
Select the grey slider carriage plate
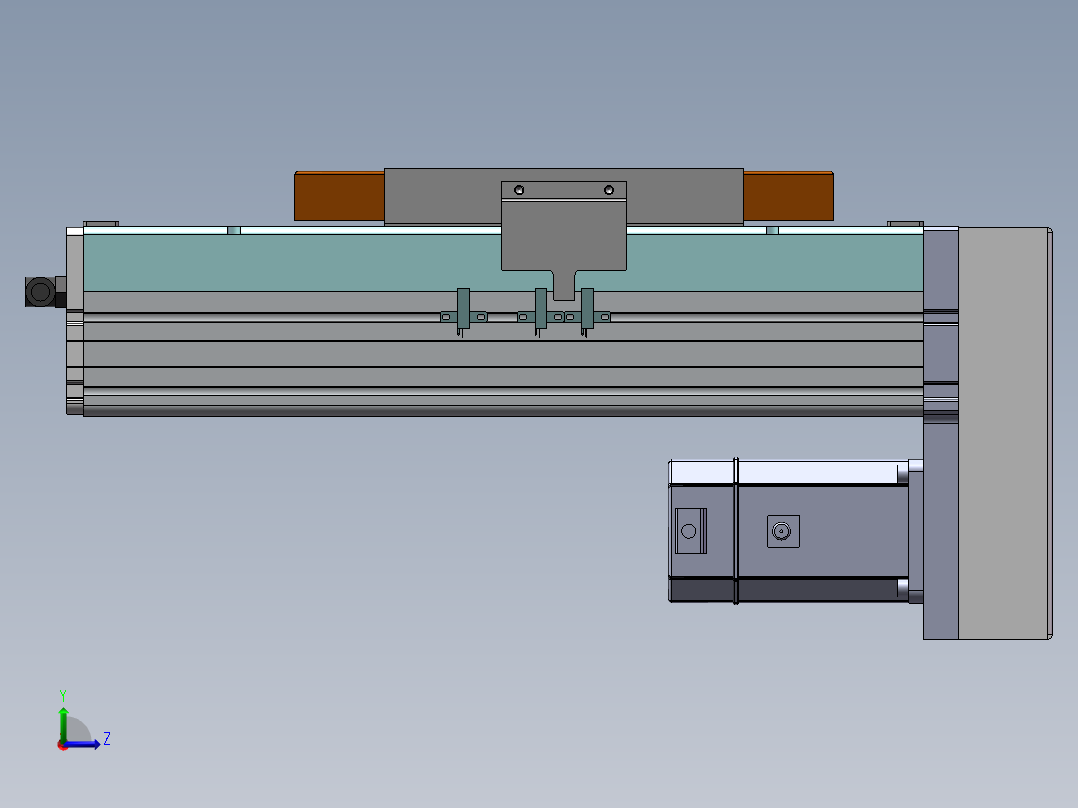[443, 197]
